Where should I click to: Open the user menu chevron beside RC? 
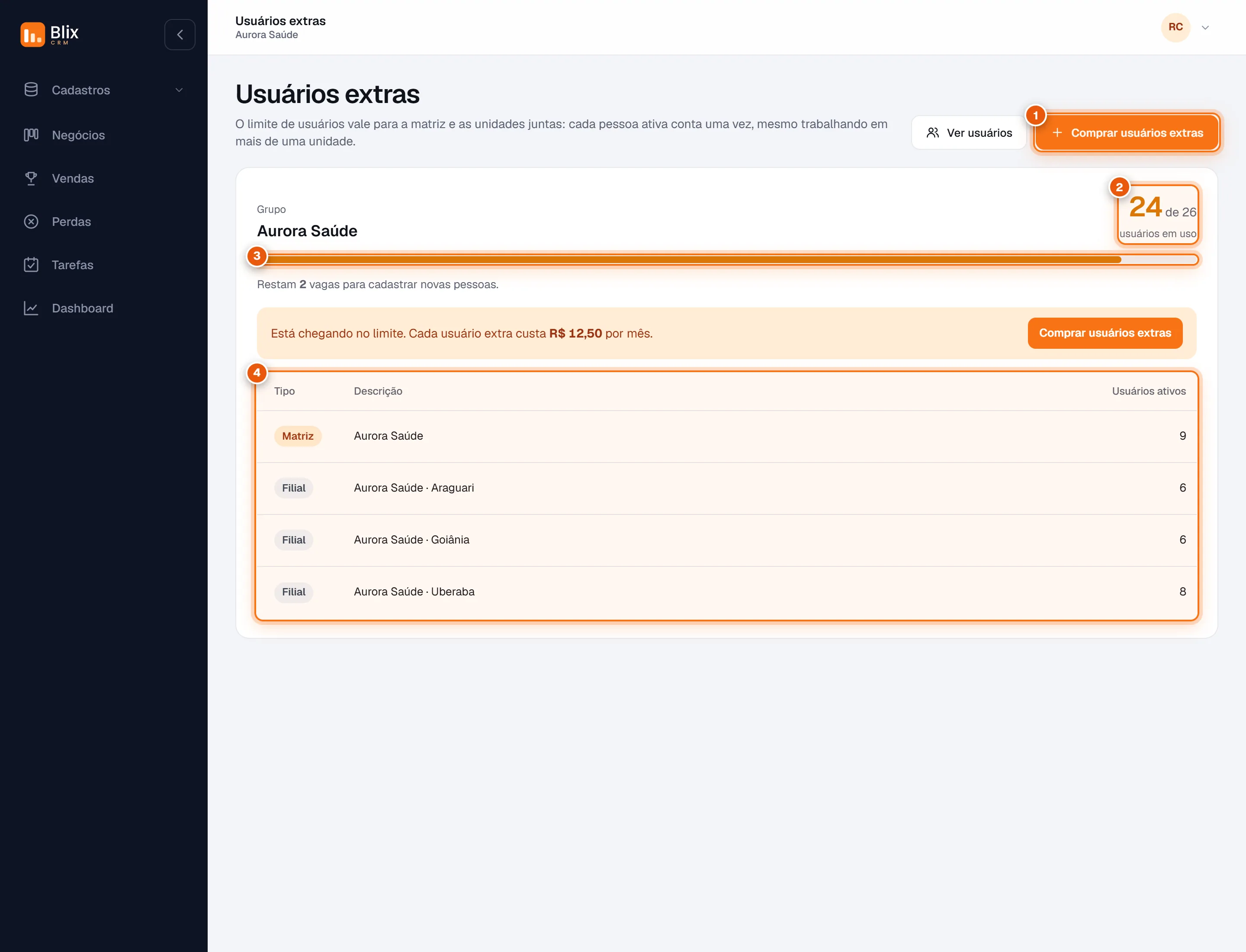point(1205,27)
